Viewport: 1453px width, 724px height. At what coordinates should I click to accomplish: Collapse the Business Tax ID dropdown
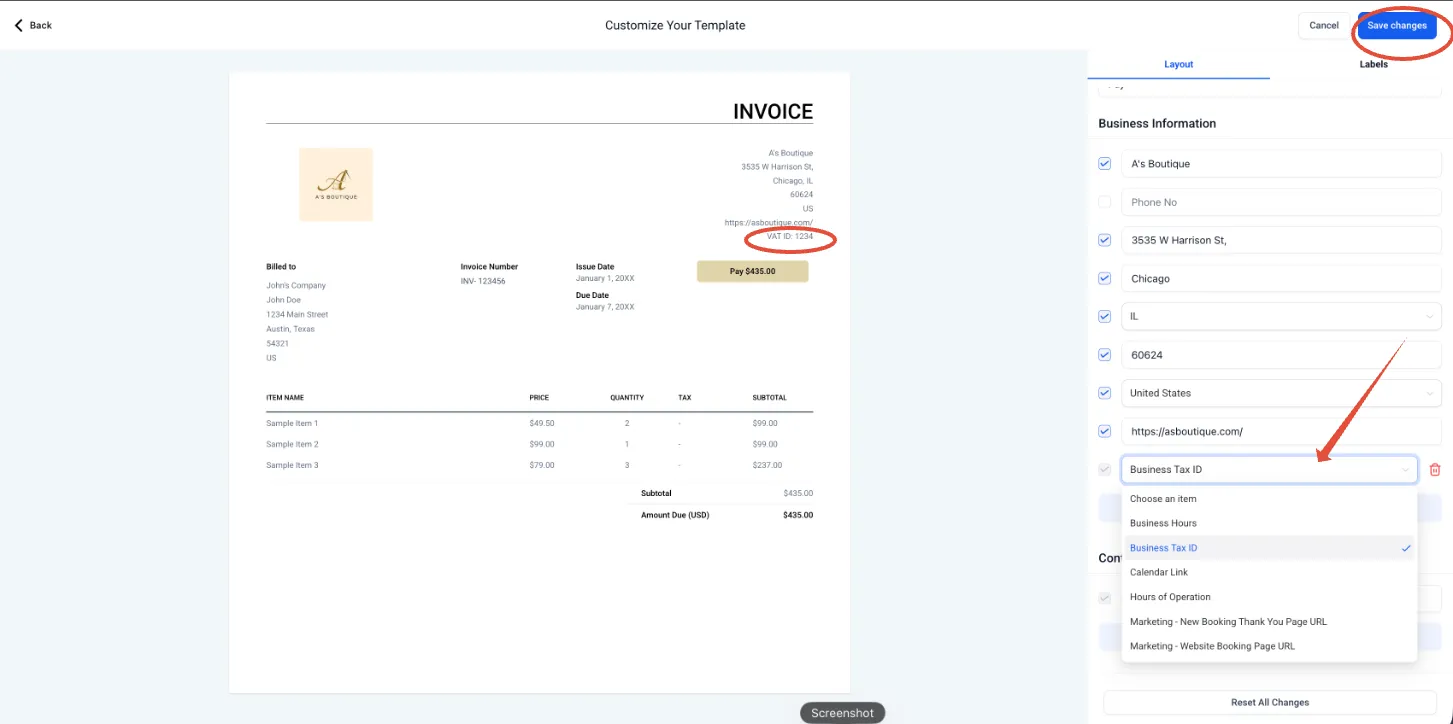[x=1269, y=469]
